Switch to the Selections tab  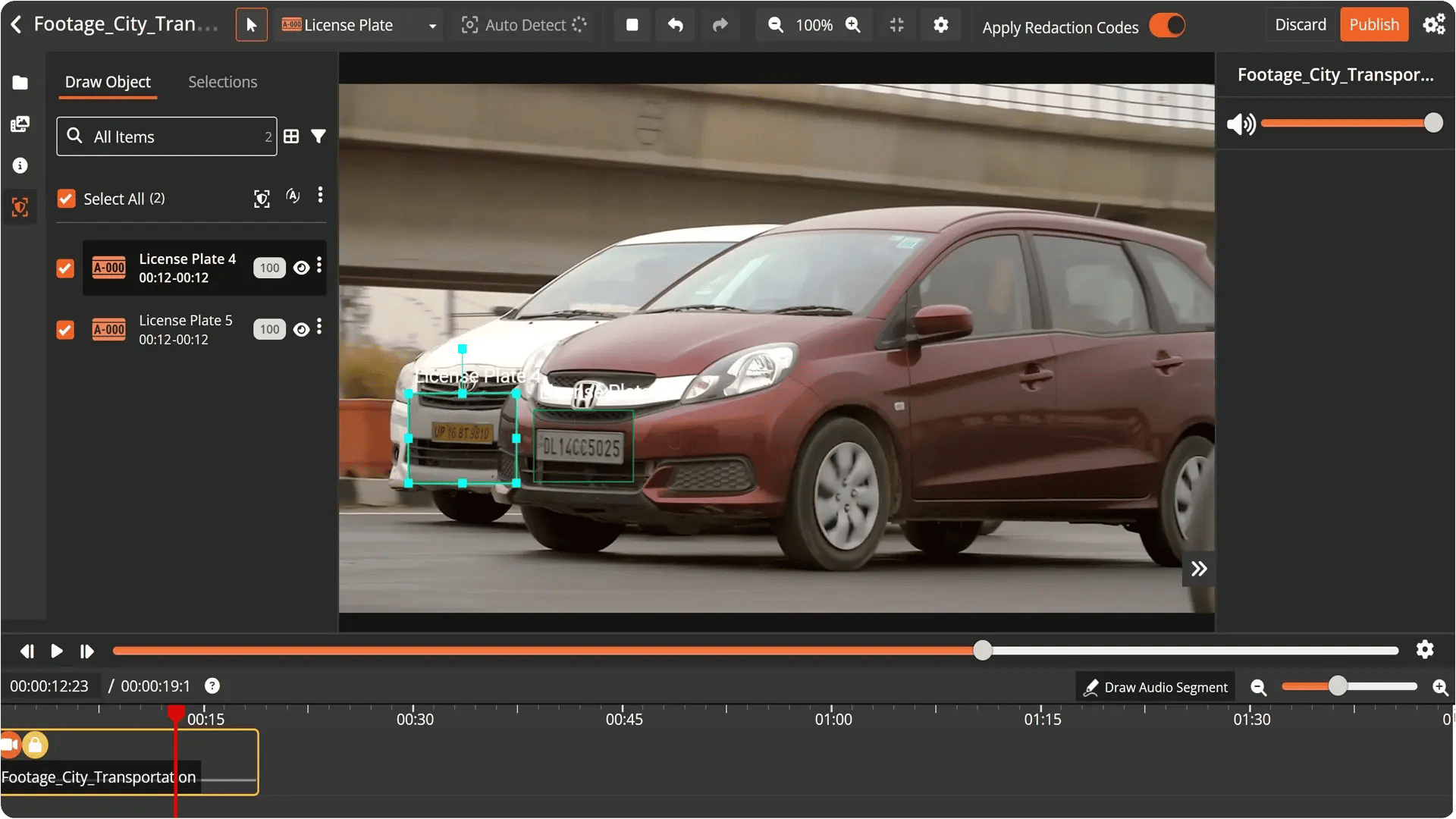click(223, 82)
